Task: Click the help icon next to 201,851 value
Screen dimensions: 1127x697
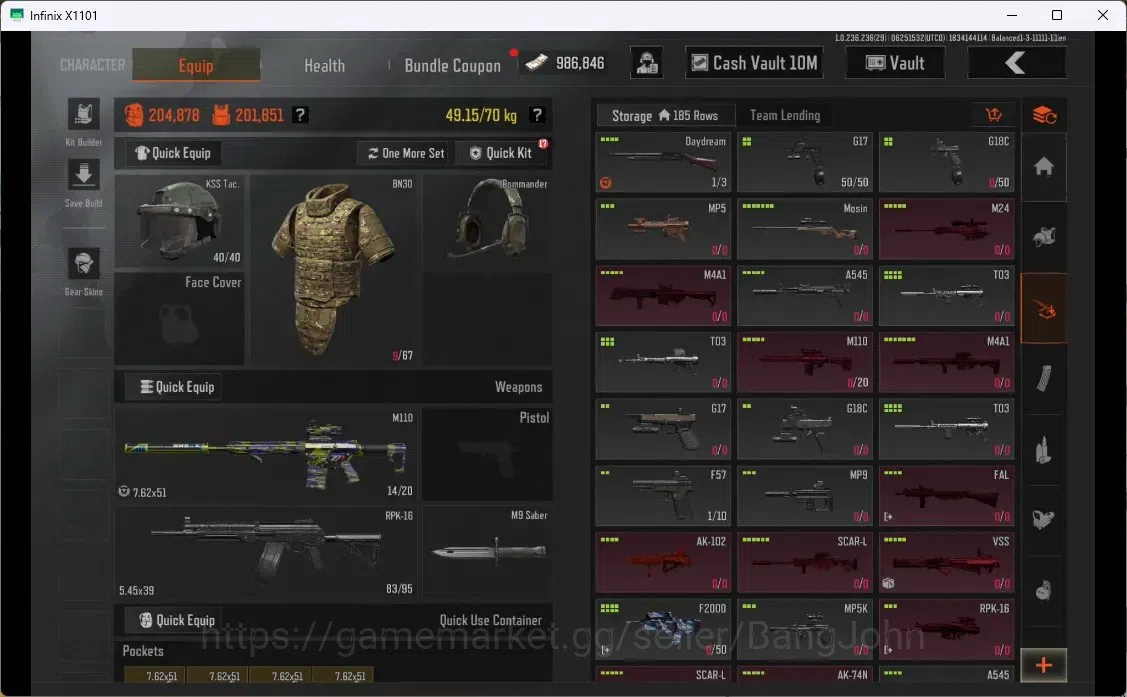Action: tap(301, 115)
